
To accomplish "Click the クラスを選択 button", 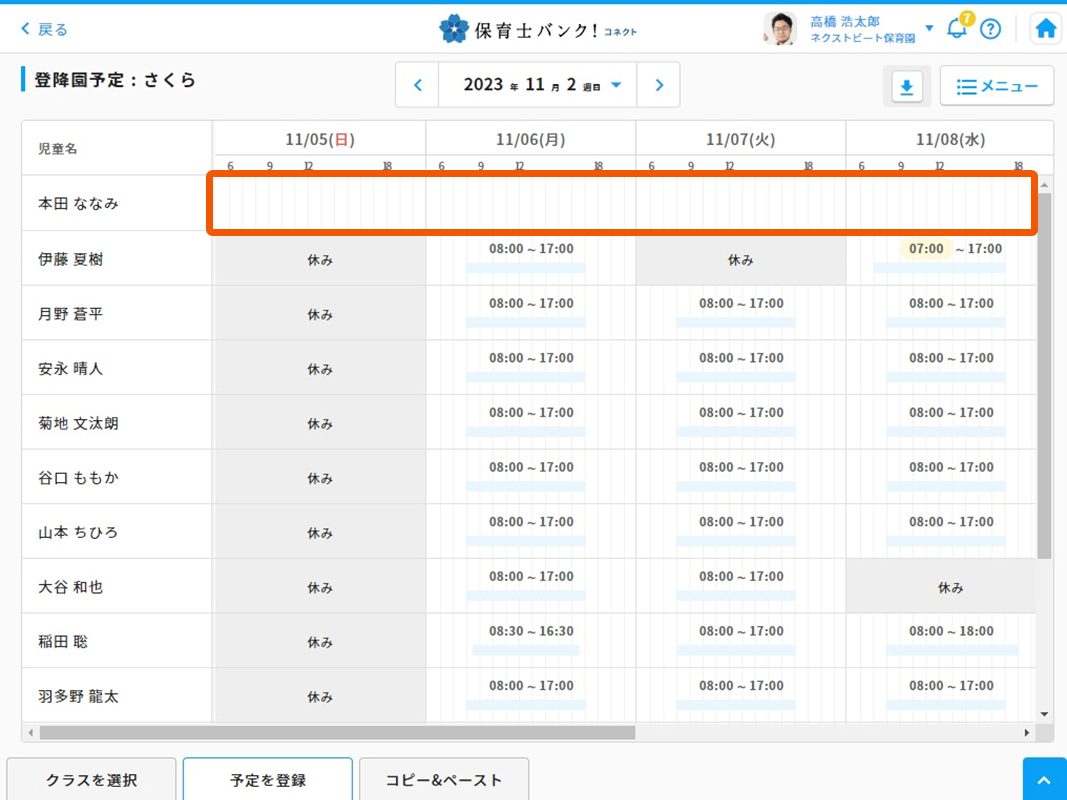I will (91, 780).
